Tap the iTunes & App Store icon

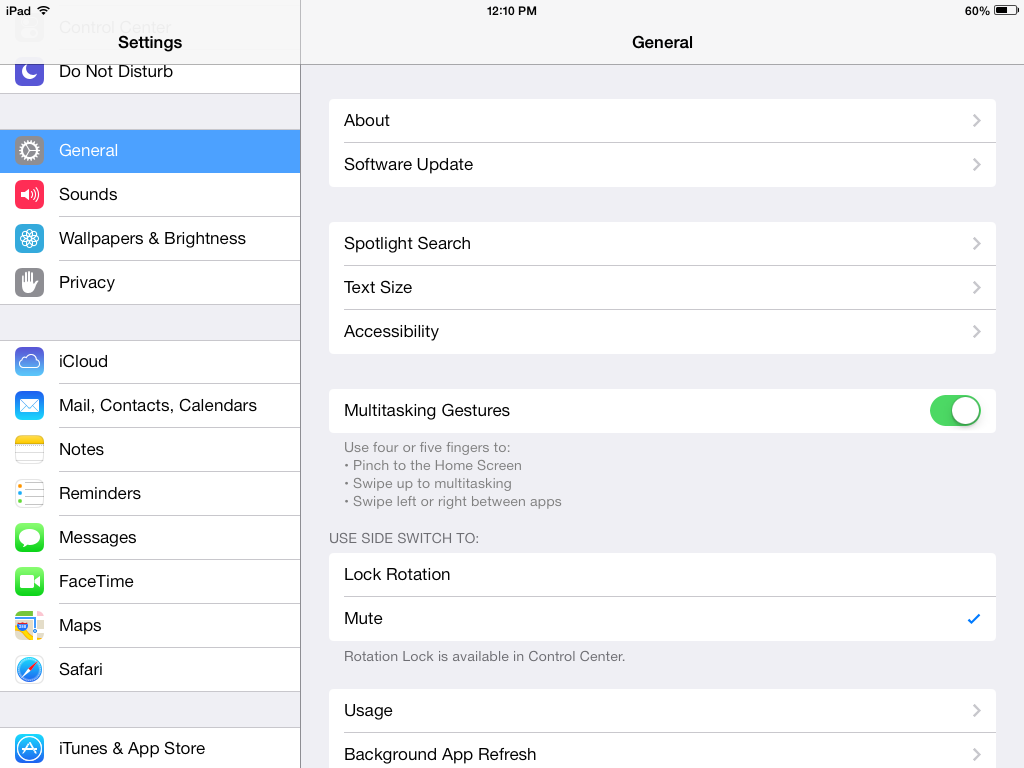[29, 748]
